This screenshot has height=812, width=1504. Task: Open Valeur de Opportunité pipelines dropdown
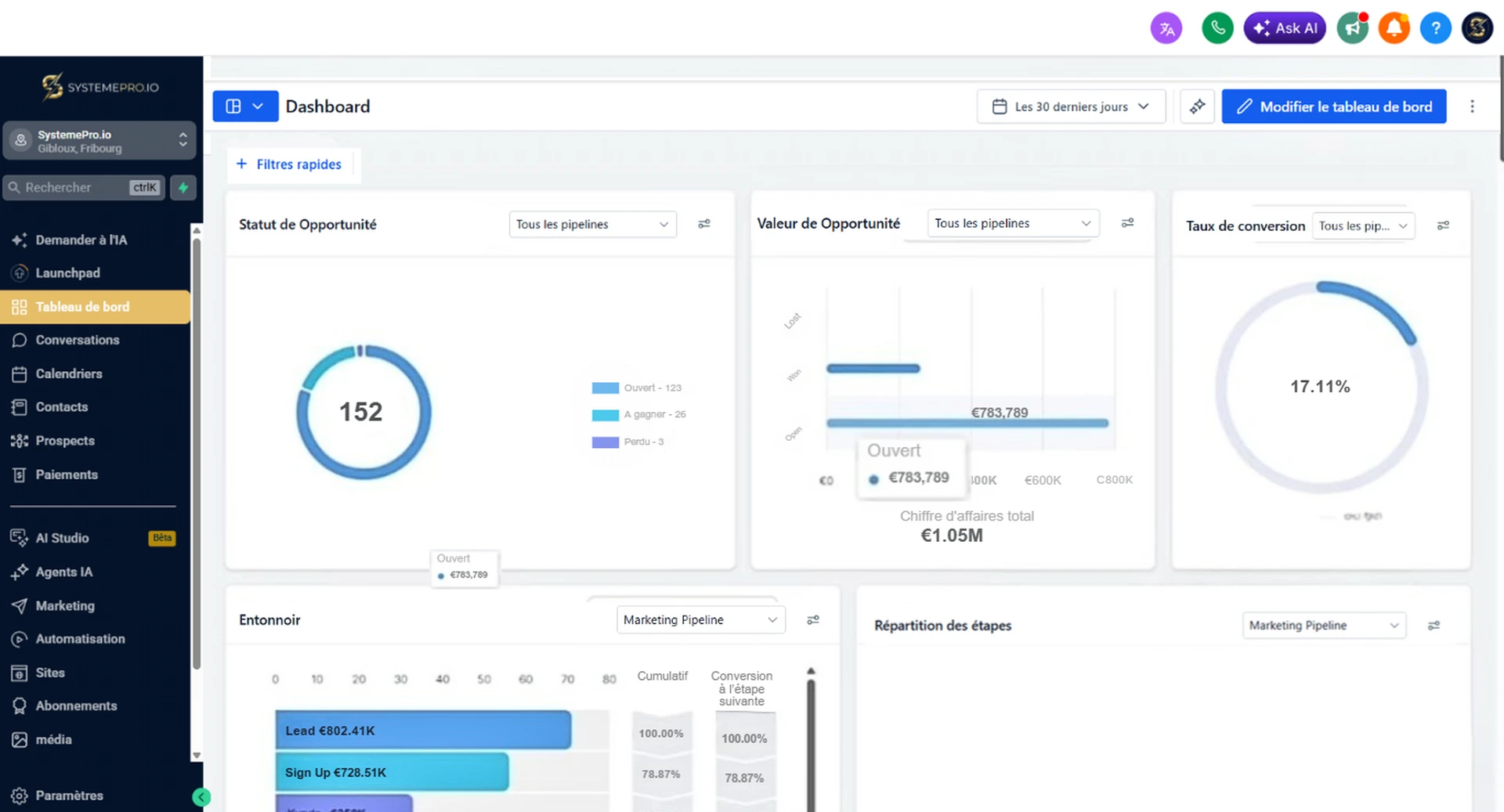click(x=1013, y=223)
